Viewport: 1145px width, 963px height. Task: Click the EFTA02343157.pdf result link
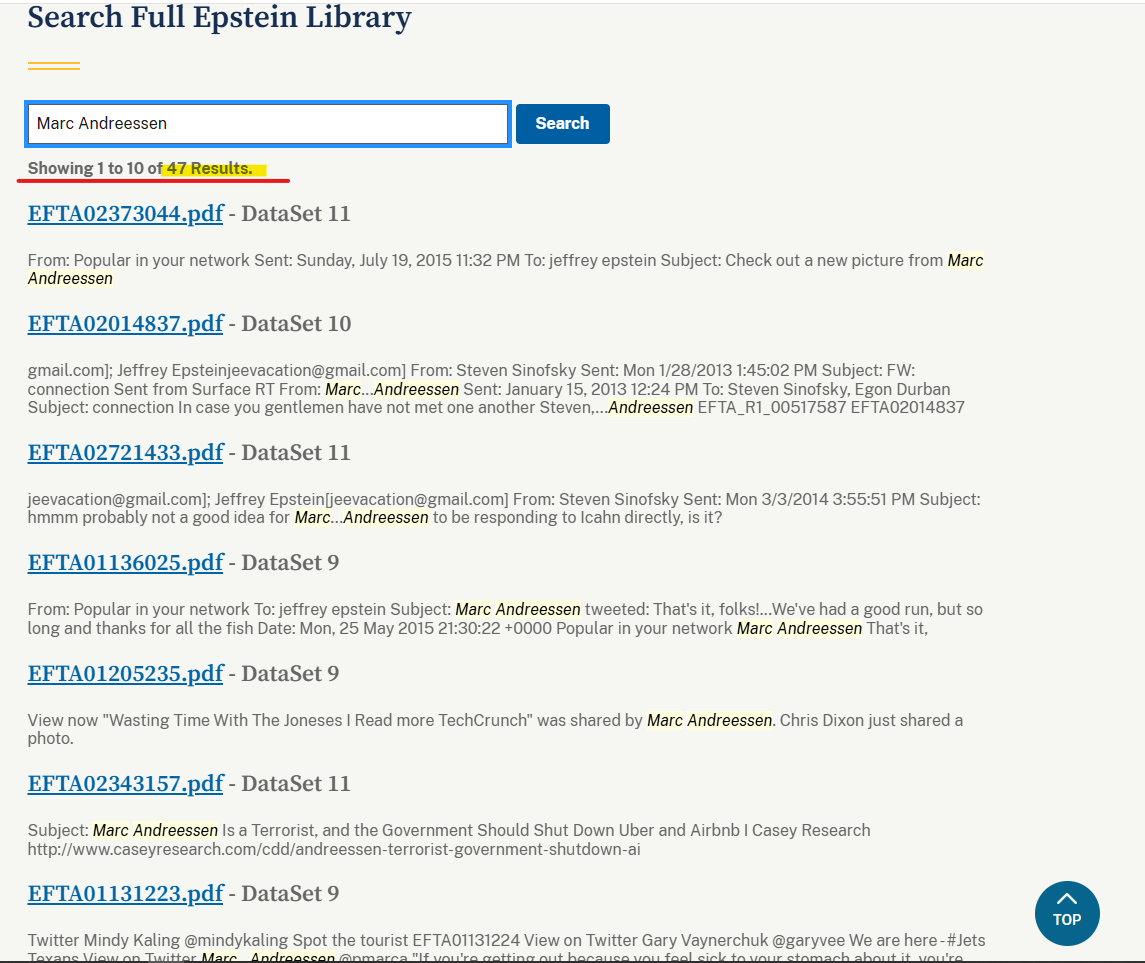[125, 784]
